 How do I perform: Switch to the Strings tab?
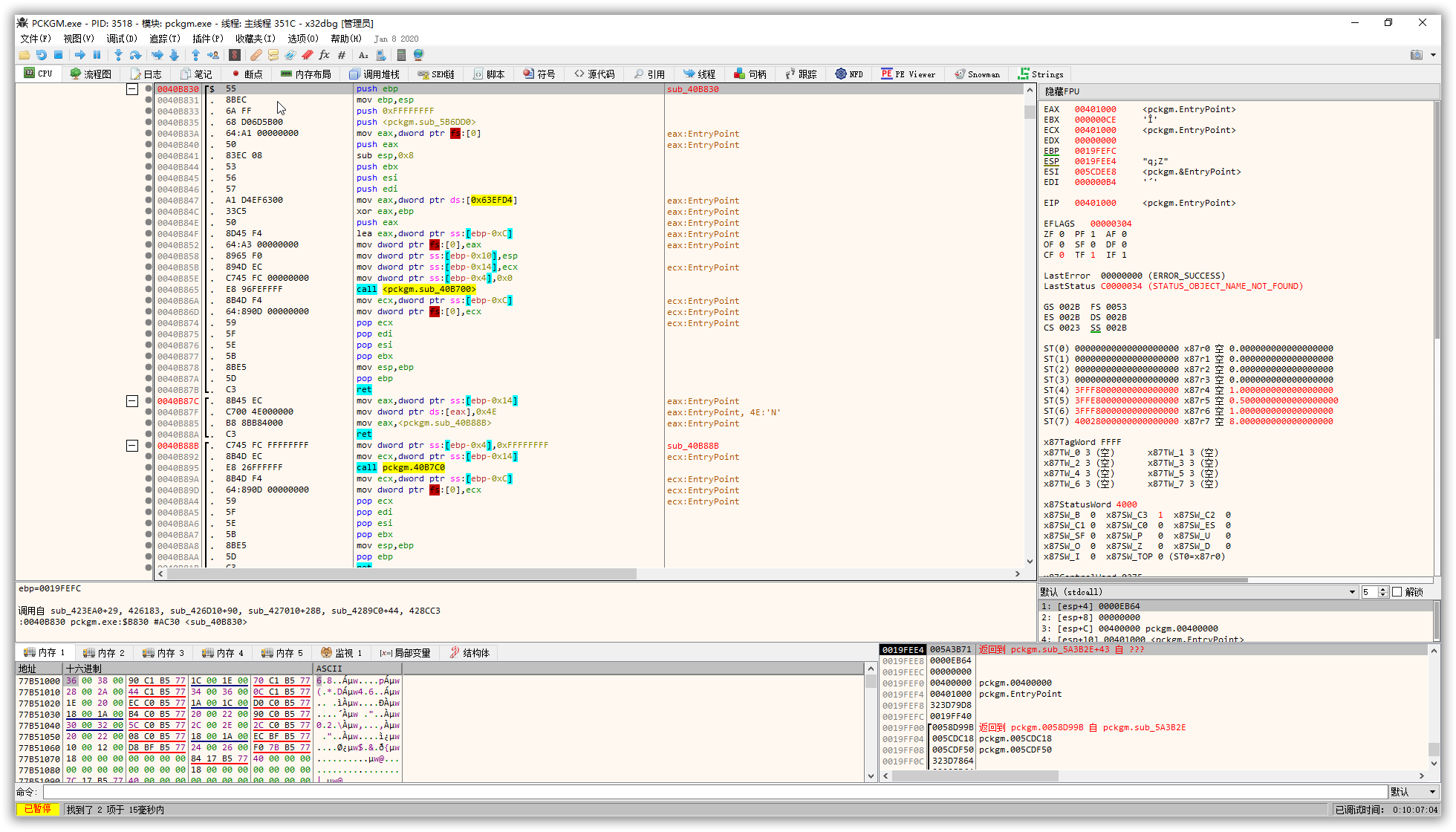(x=1041, y=74)
